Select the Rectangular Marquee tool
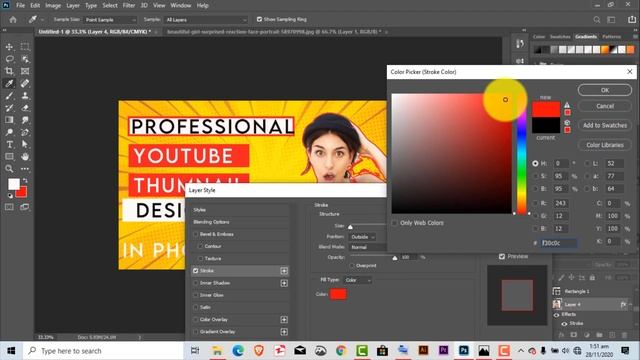The image size is (640, 360). pyautogui.click(x=25, y=47)
